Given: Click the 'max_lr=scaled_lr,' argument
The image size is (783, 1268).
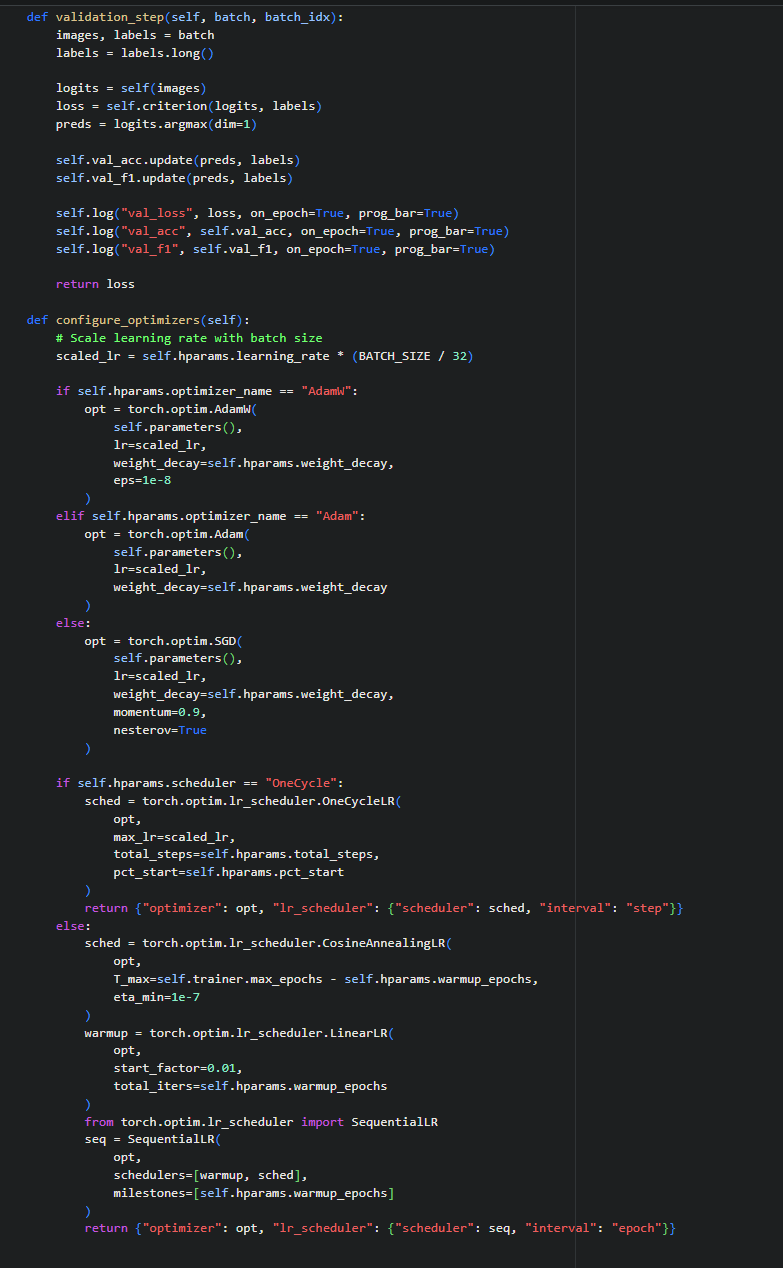Looking at the screenshot, I should coord(175,836).
